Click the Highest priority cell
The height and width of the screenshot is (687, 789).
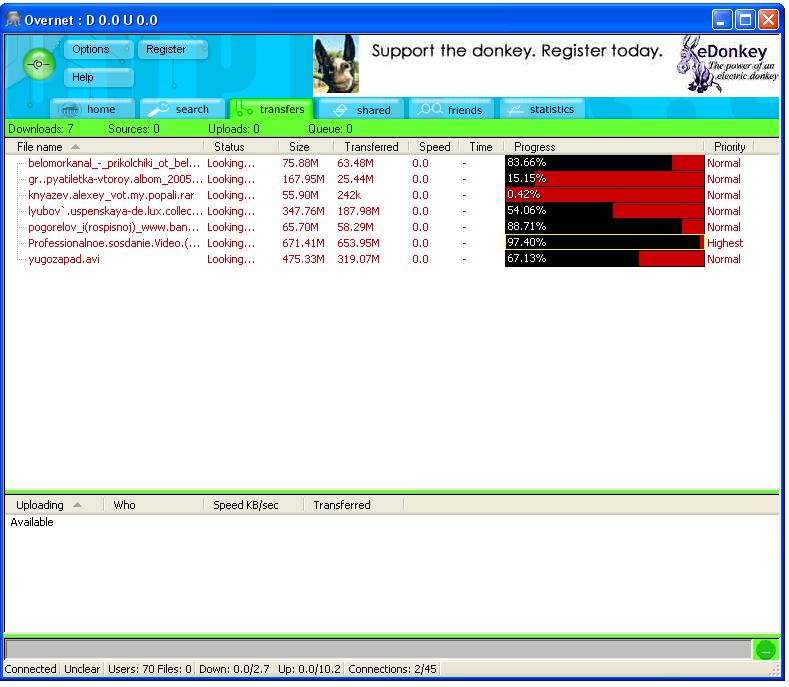725,243
